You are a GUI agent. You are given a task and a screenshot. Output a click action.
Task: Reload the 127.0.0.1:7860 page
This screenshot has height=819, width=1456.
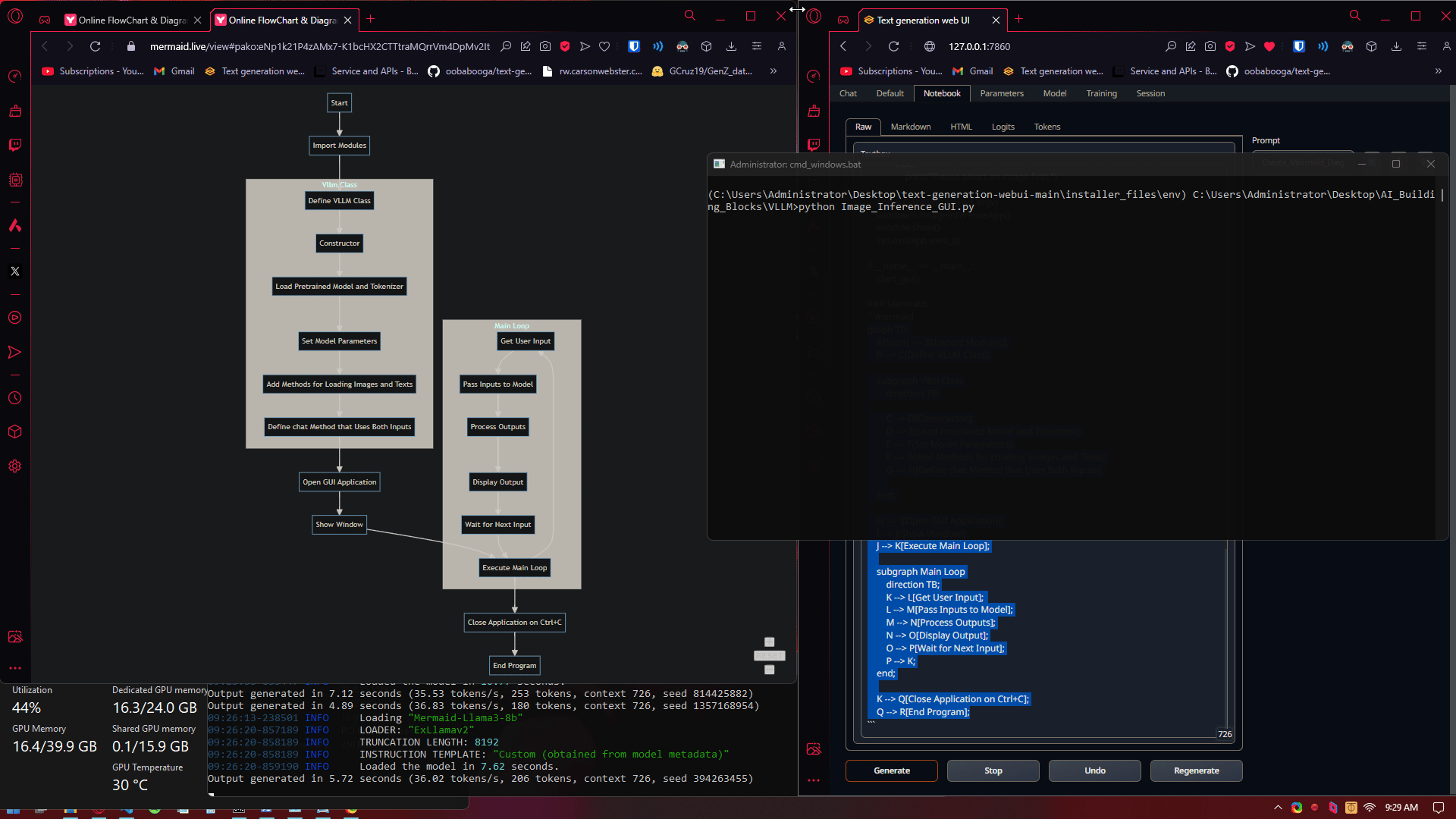click(894, 46)
